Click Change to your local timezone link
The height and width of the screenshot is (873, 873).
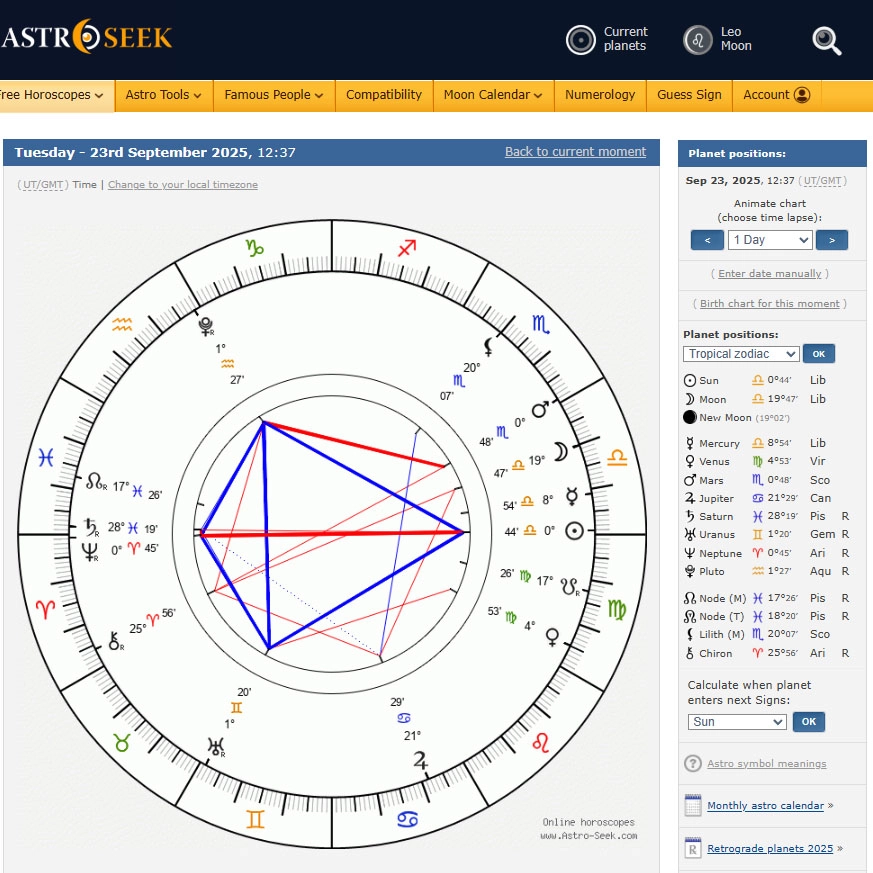[183, 185]
